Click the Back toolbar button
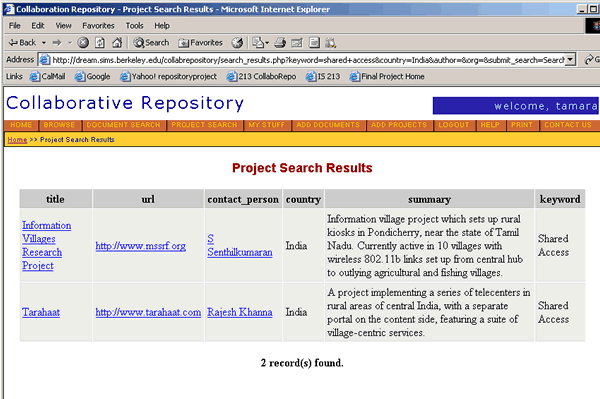This screenshot has width=600, height=399. [22, 42]
